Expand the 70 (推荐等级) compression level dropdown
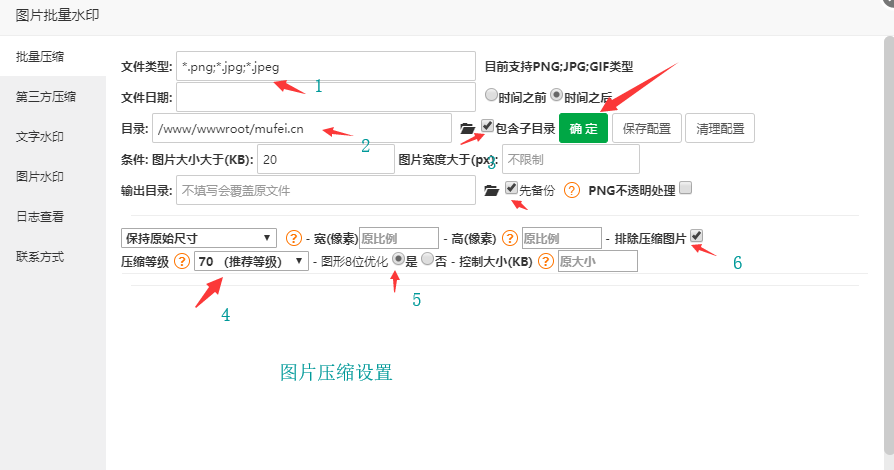This screenshot has height=470, width=894. [252, 261]
